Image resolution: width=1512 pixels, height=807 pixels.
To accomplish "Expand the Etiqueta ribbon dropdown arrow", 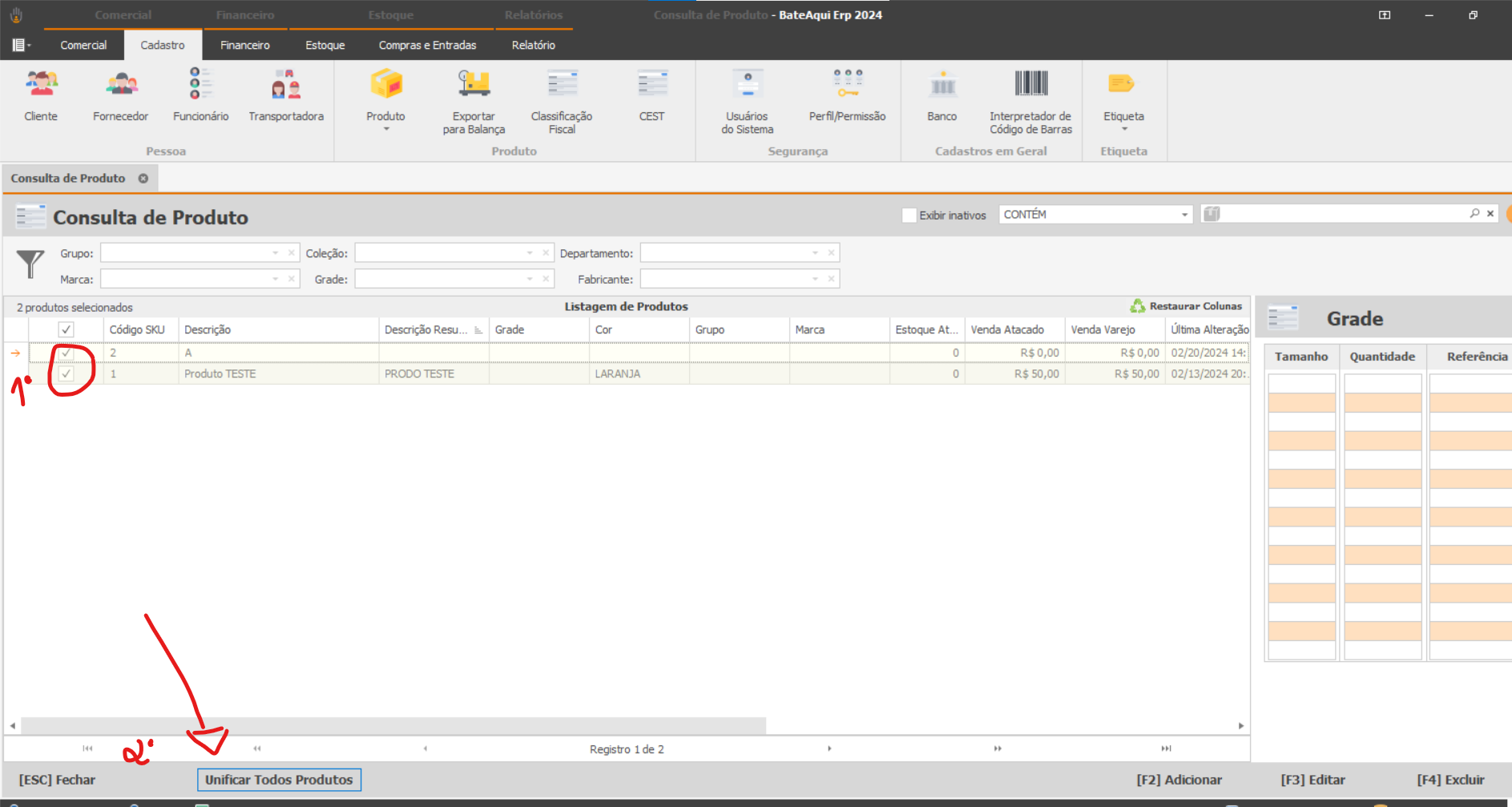I will click(x=1124, y=129).
